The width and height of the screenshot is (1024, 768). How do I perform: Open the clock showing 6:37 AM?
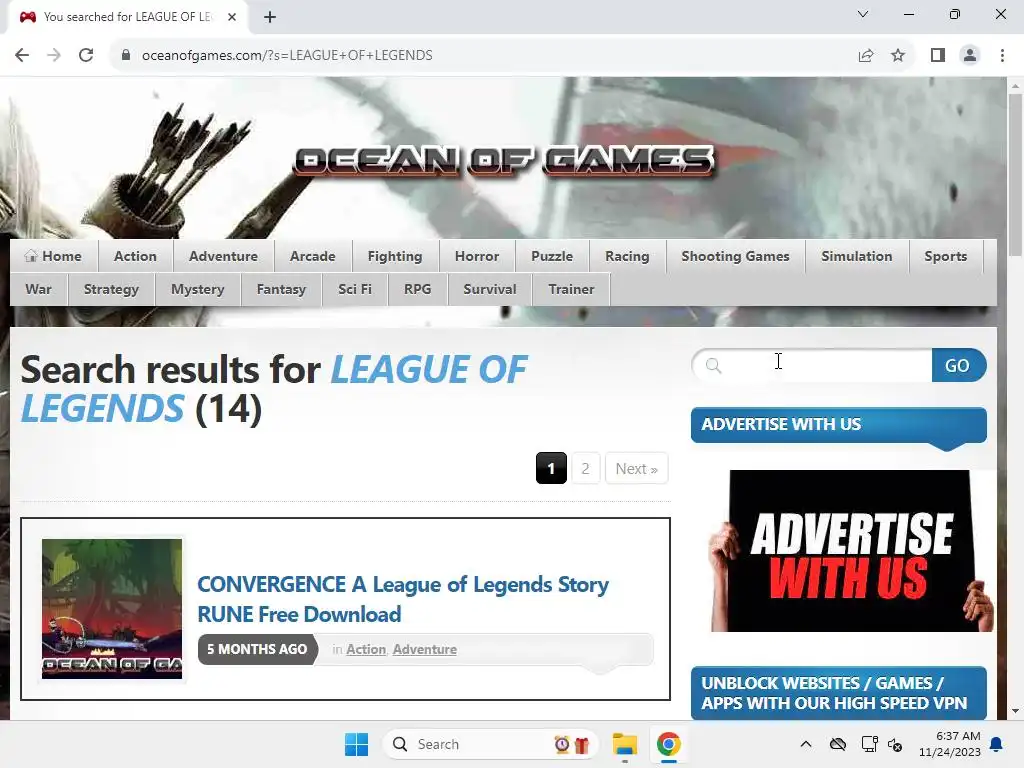point(950,744)
